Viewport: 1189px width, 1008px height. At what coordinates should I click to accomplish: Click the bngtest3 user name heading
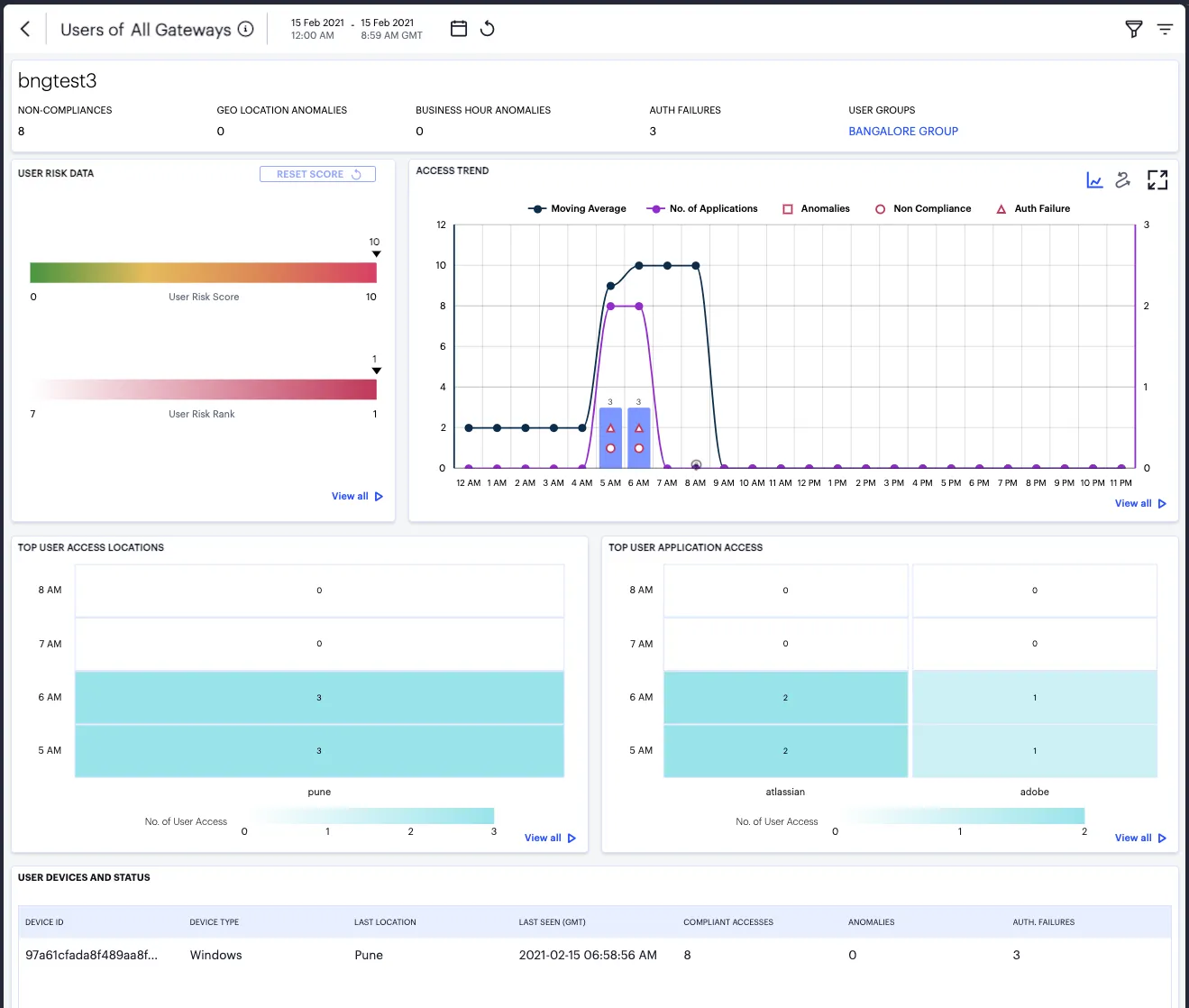57,80
